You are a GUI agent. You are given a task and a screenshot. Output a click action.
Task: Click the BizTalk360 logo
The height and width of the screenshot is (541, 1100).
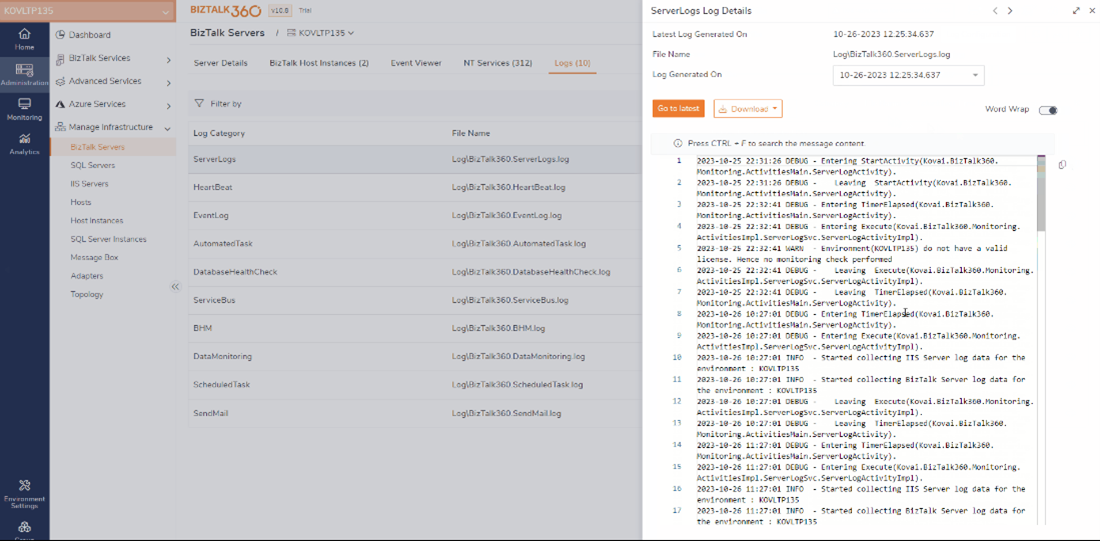(225, 11)
